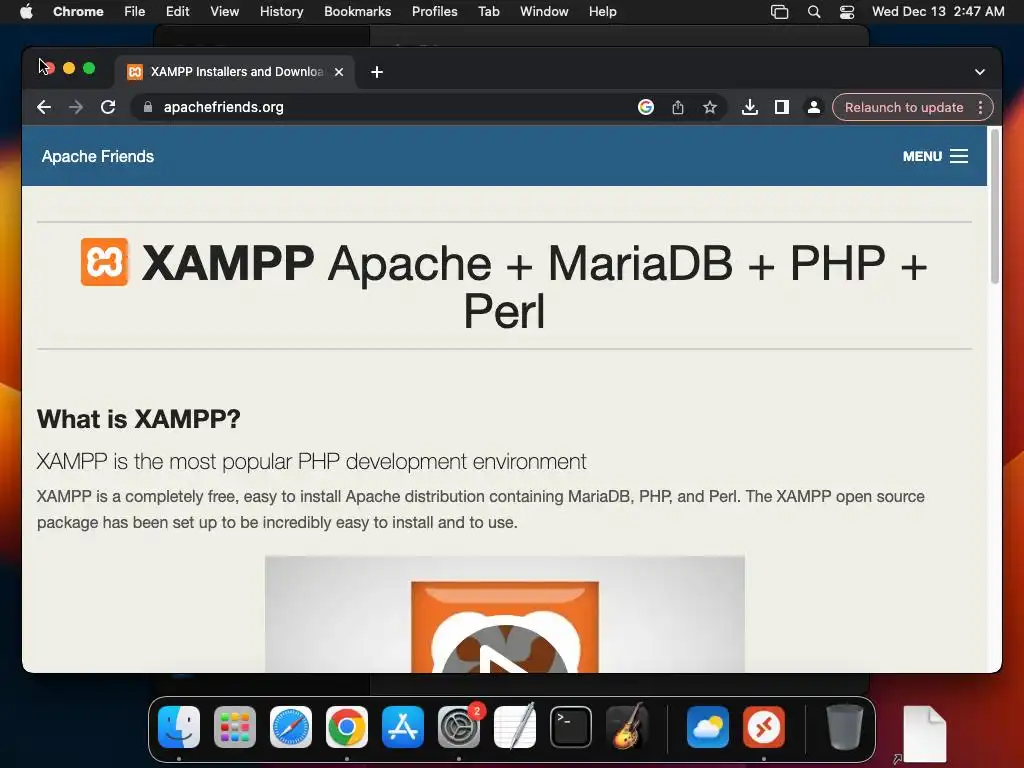Launch Safari from the Dock
The height and width of the screenshot is (768, 1024).
pos(291,727)
